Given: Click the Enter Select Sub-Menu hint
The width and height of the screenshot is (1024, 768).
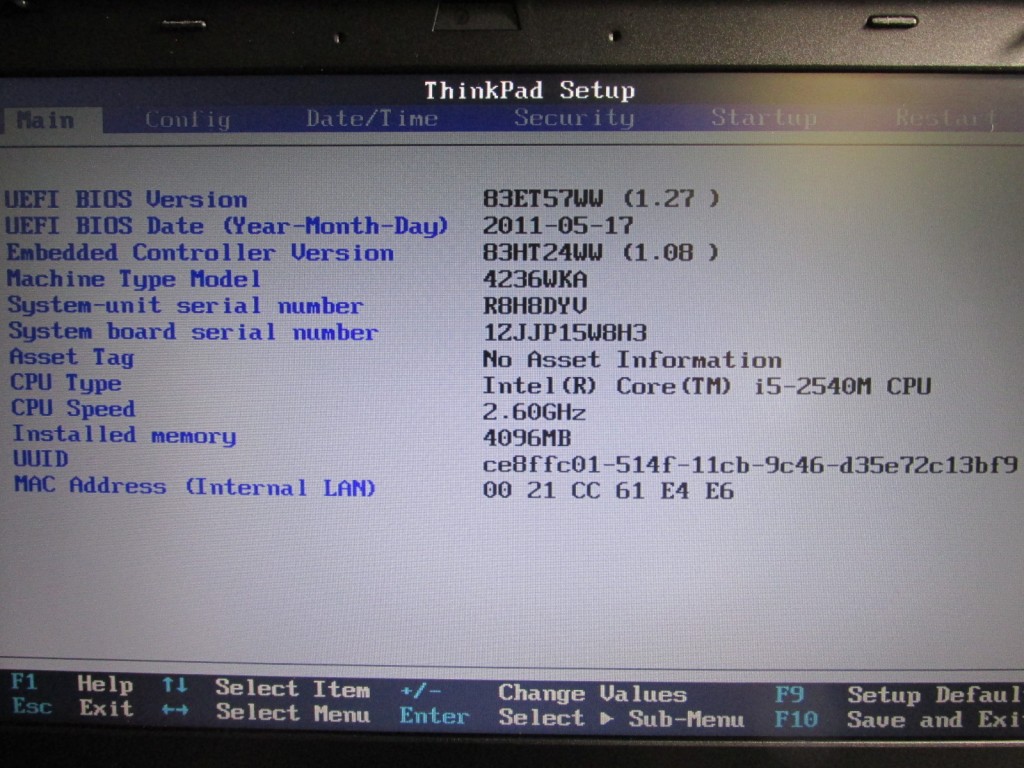Looking at the screenshot, I should click(572, 718).
